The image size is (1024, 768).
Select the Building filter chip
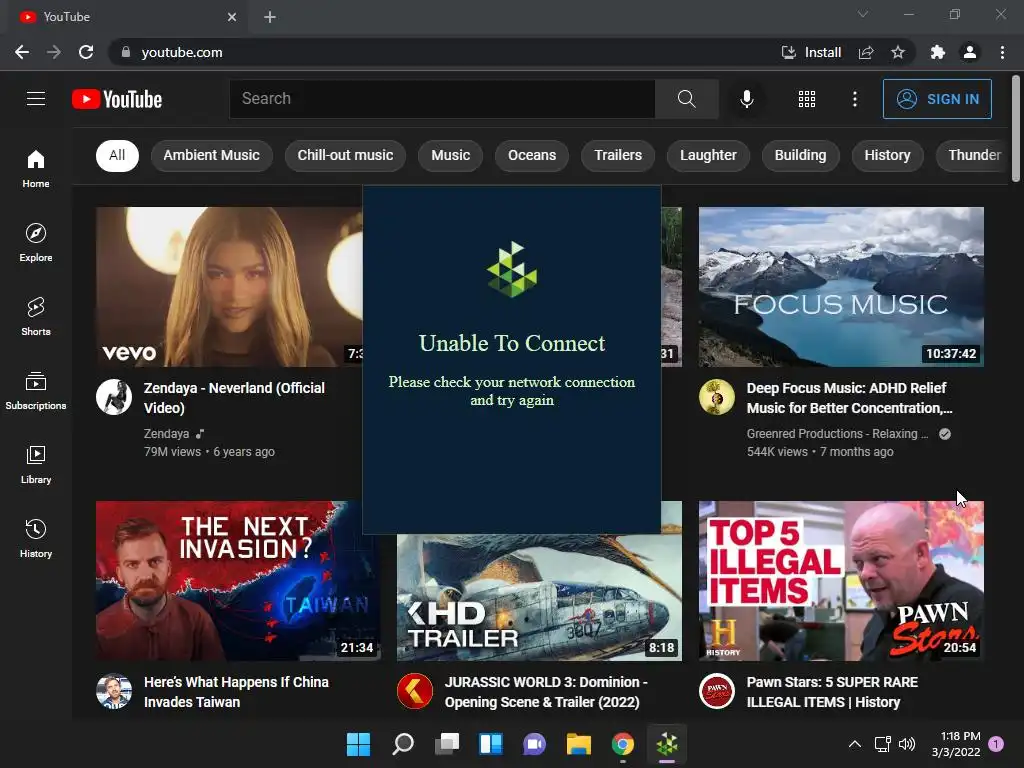point(801,155)
